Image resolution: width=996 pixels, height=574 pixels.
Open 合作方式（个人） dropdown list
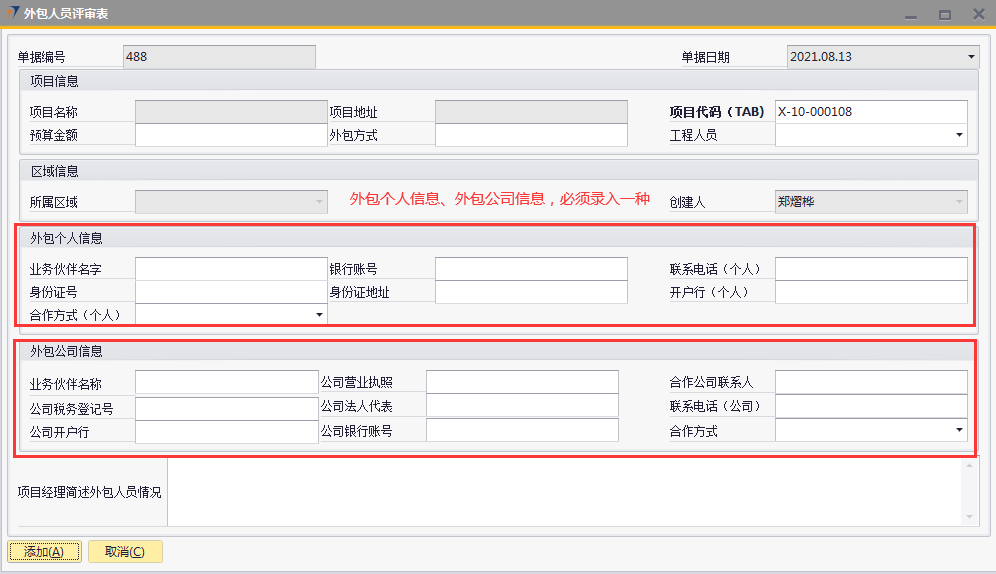click(319, 315)
